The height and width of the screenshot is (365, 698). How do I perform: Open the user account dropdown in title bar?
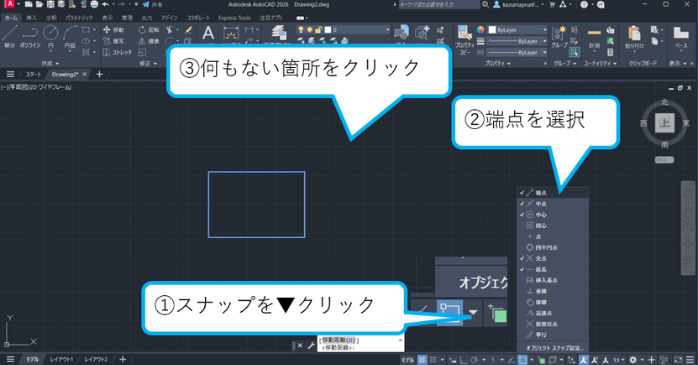tap(519, 4)
